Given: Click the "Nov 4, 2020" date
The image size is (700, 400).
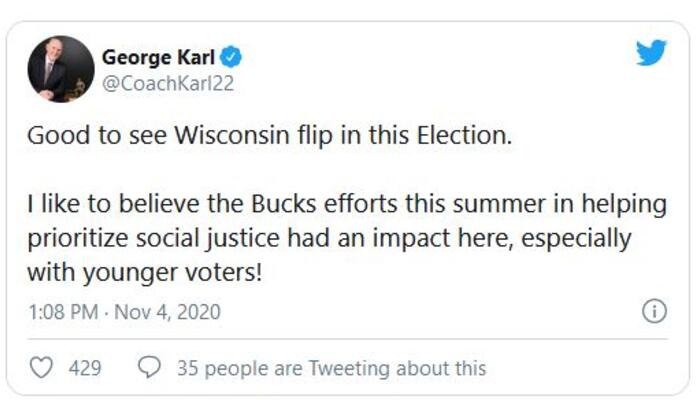Looking at the screenshot, I should (166, 313).
